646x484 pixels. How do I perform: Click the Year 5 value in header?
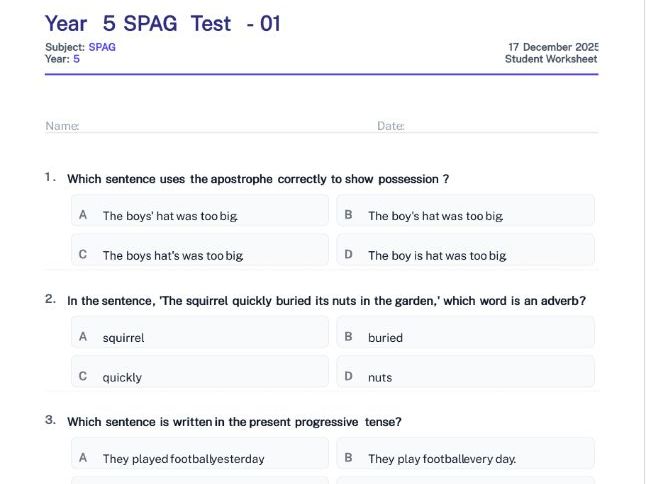[76, 59]
